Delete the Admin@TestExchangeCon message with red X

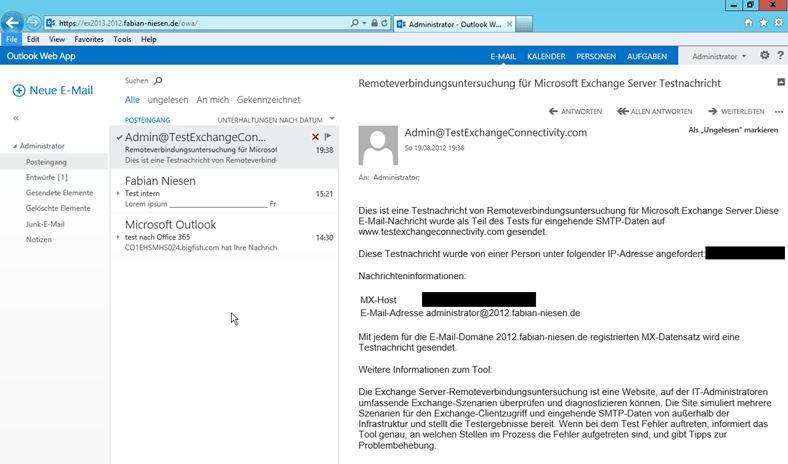(x=315, y=137)
